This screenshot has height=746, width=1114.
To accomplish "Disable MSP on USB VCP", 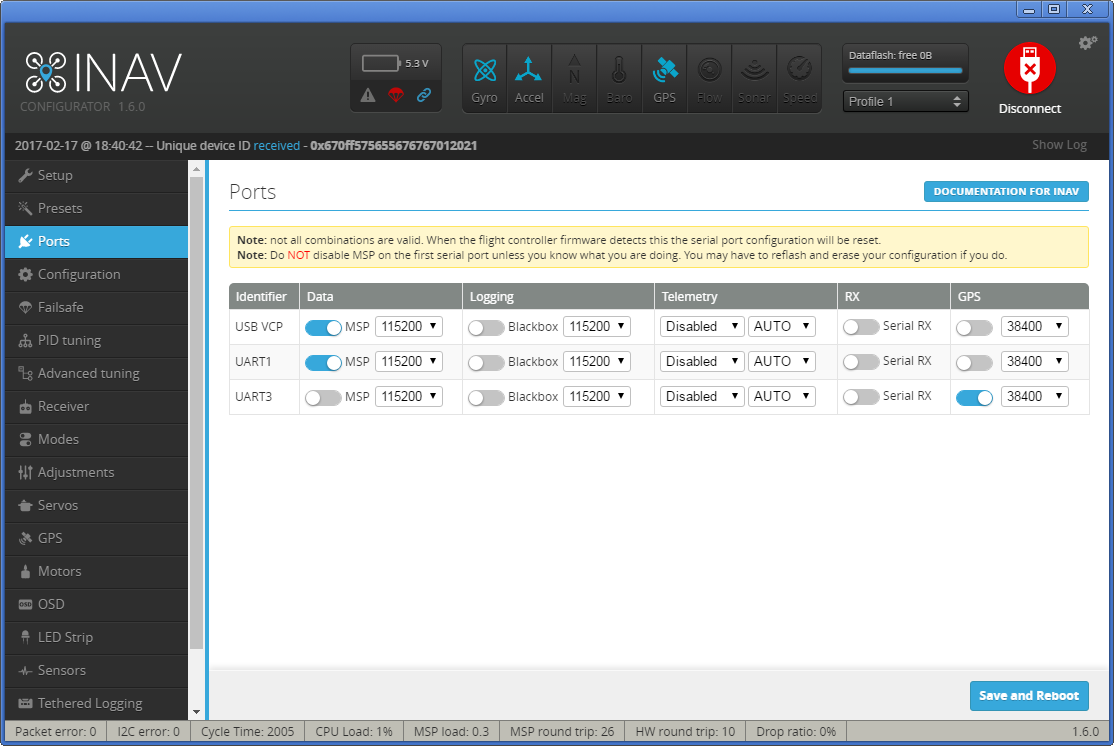I will [323, 327].
